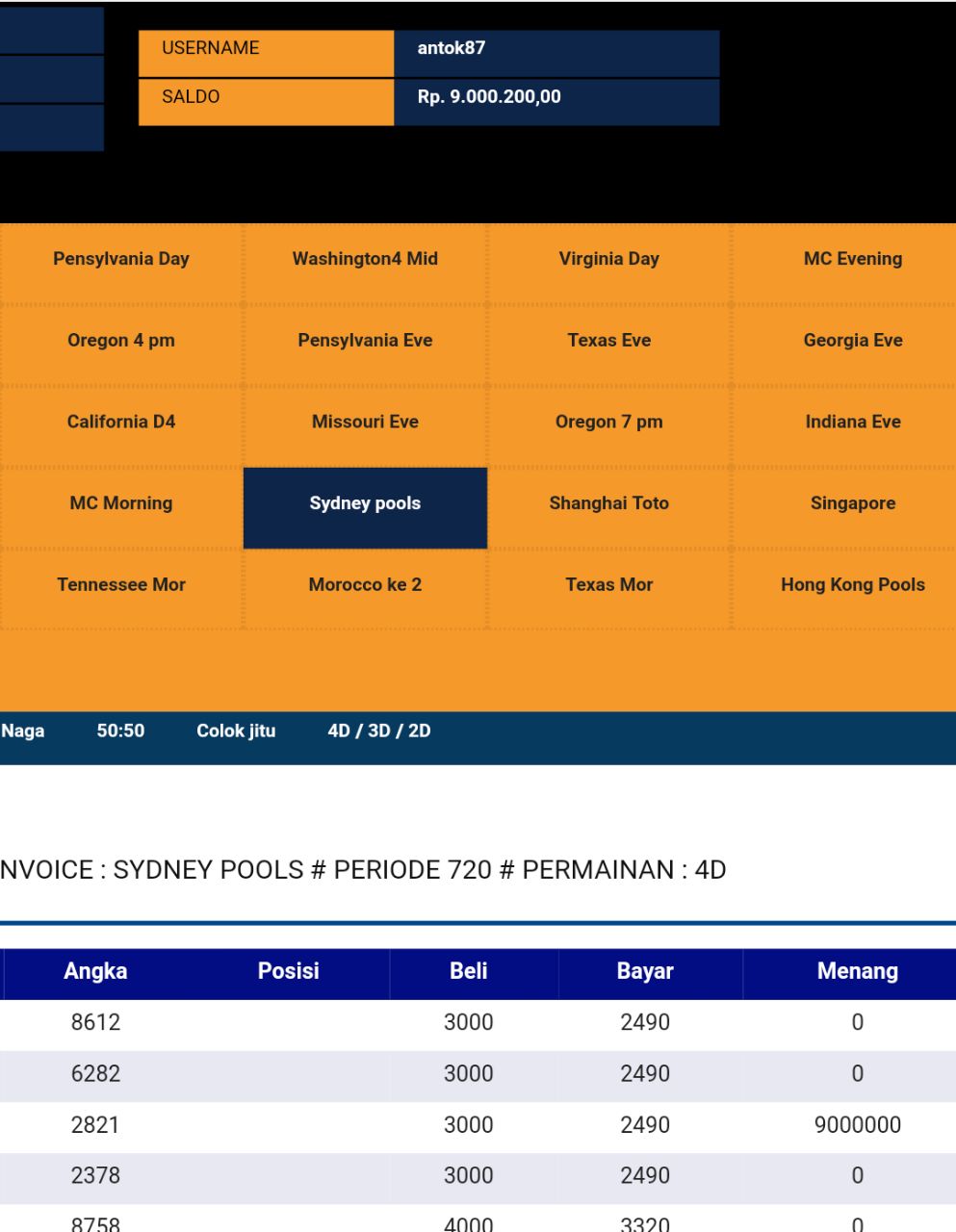Click the Texas Eve market
The height and width of the screenshot is (1232, 956).
(x=608, y=341)
